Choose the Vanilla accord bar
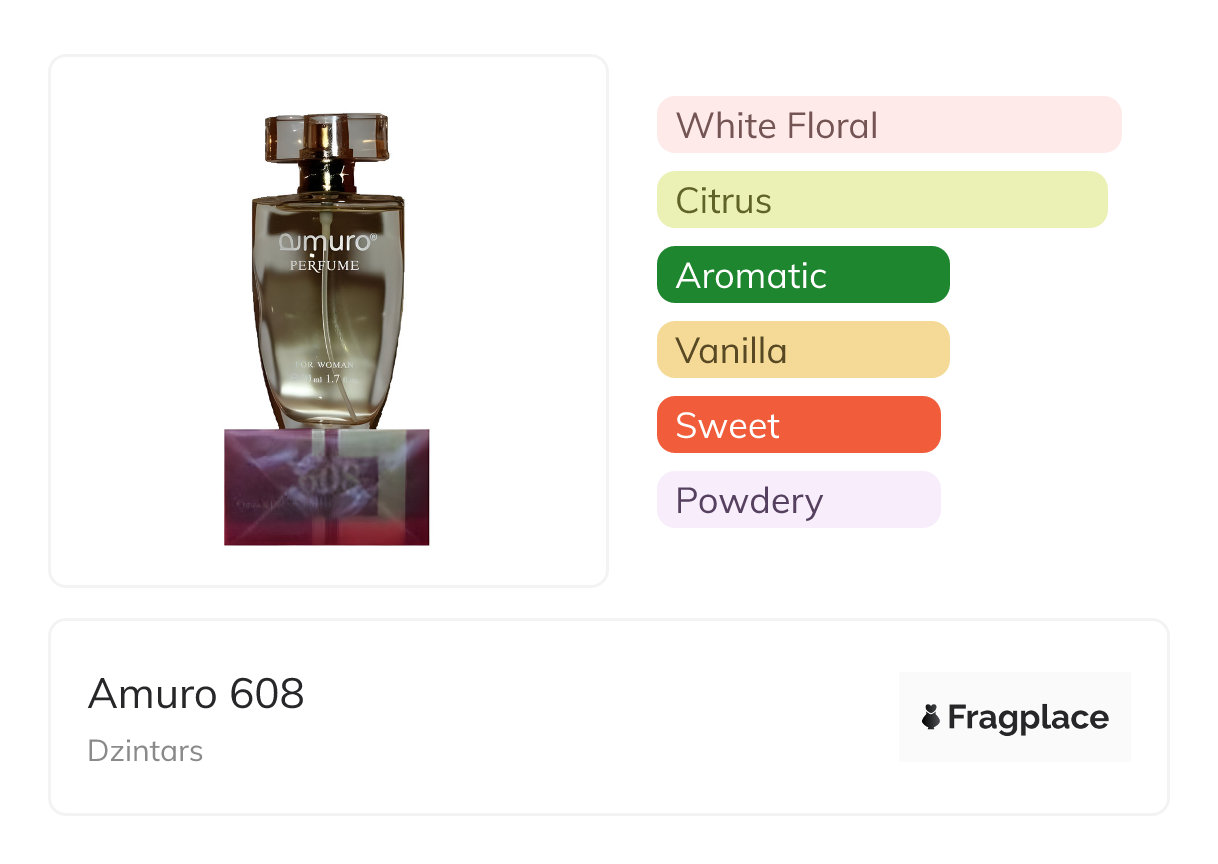The height and width of the screenshot is (864, 1218). [802, 350]
